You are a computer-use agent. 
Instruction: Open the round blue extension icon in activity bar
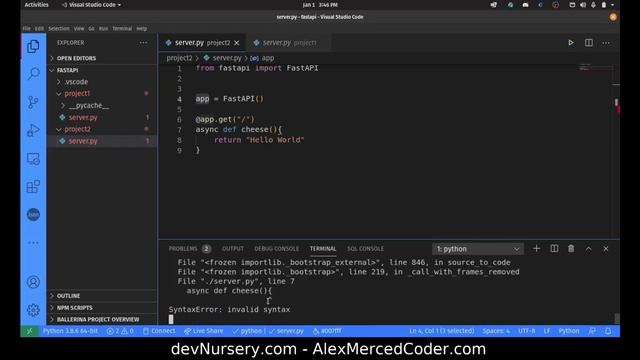point(33,214)
